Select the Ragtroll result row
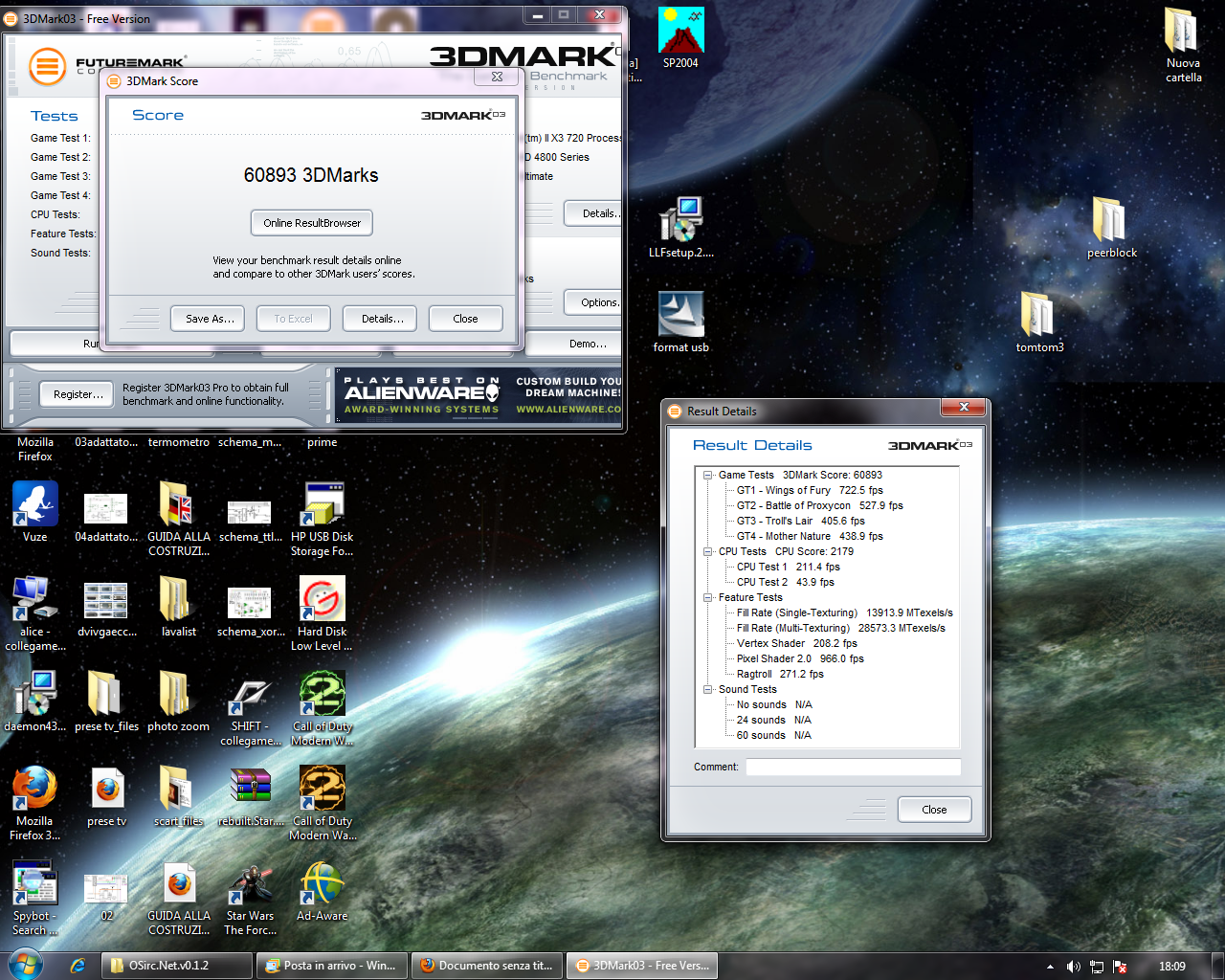 click(780, 674)
